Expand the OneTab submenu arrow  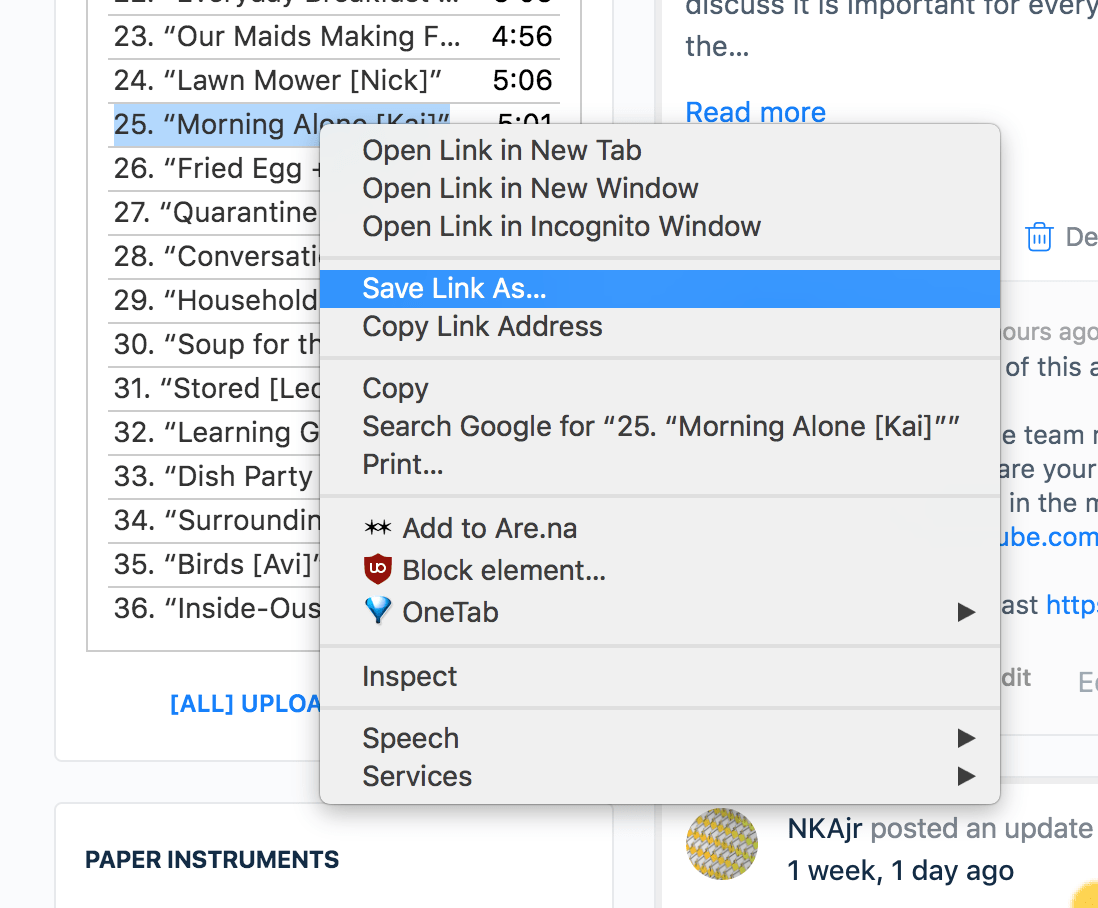click(x=966, y=612)
